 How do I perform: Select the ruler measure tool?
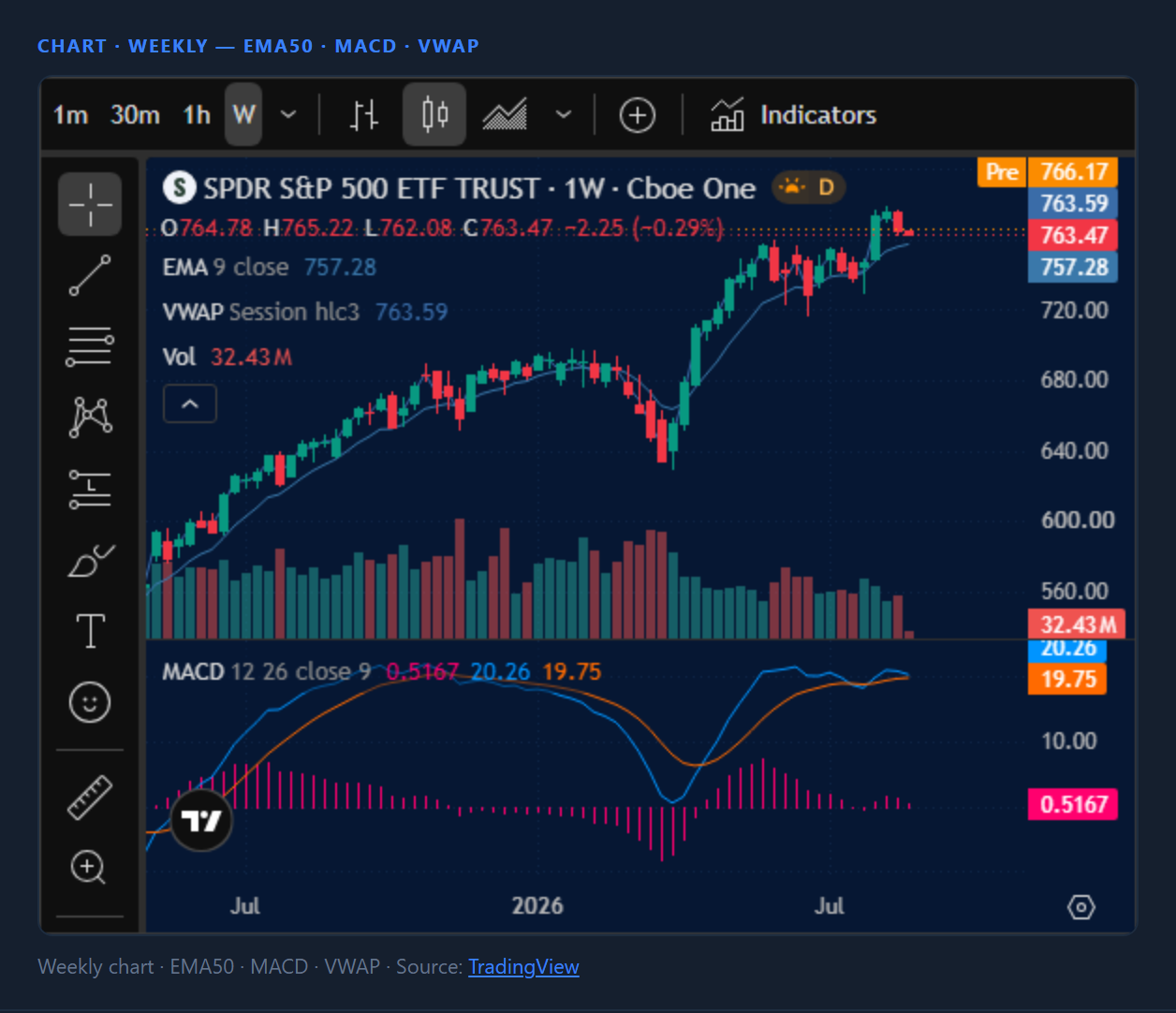pyautogui.click(x=90, y=798)
